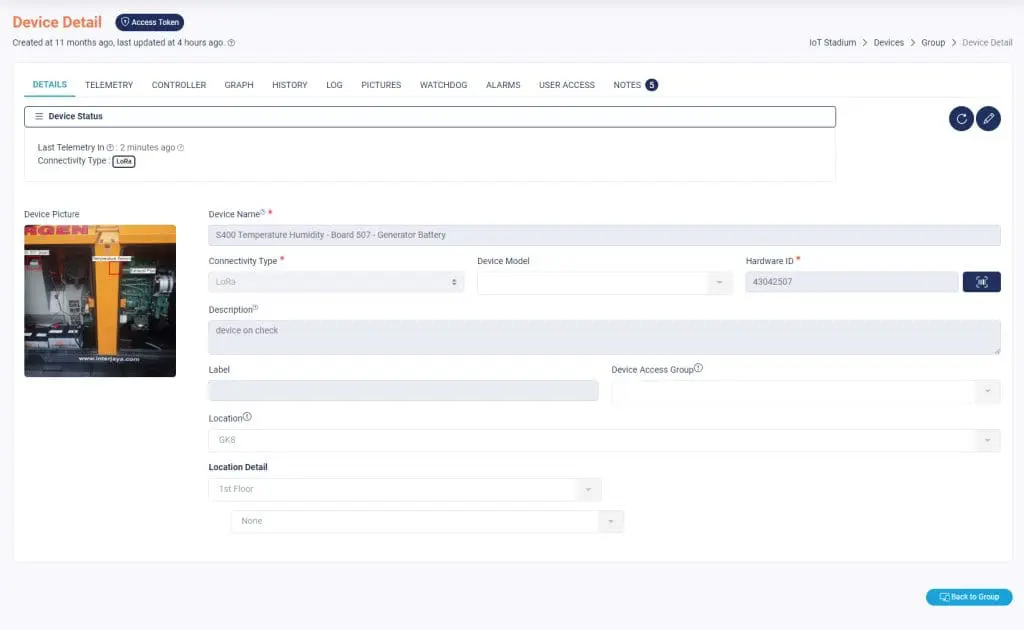
Task: Click the pencil edit icon button
Action: 988,119
